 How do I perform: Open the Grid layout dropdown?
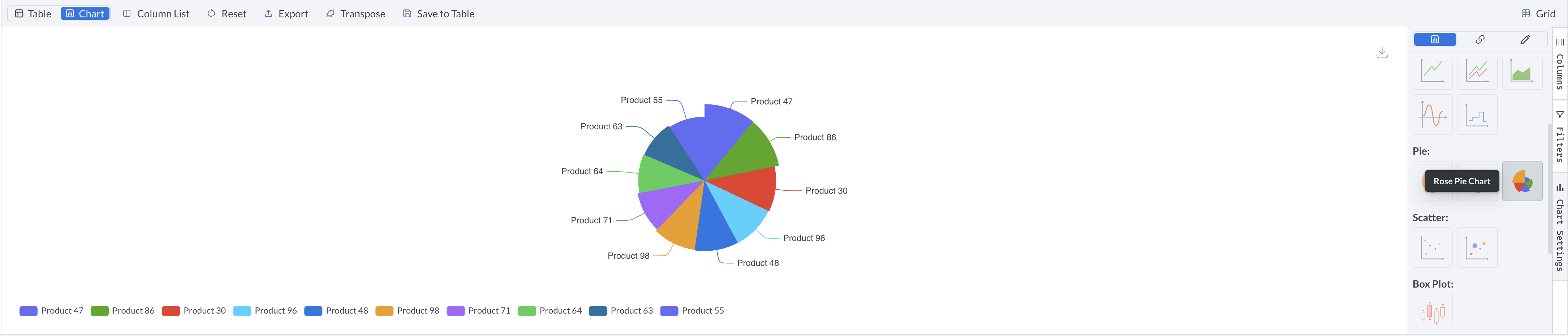point(1538,14)
